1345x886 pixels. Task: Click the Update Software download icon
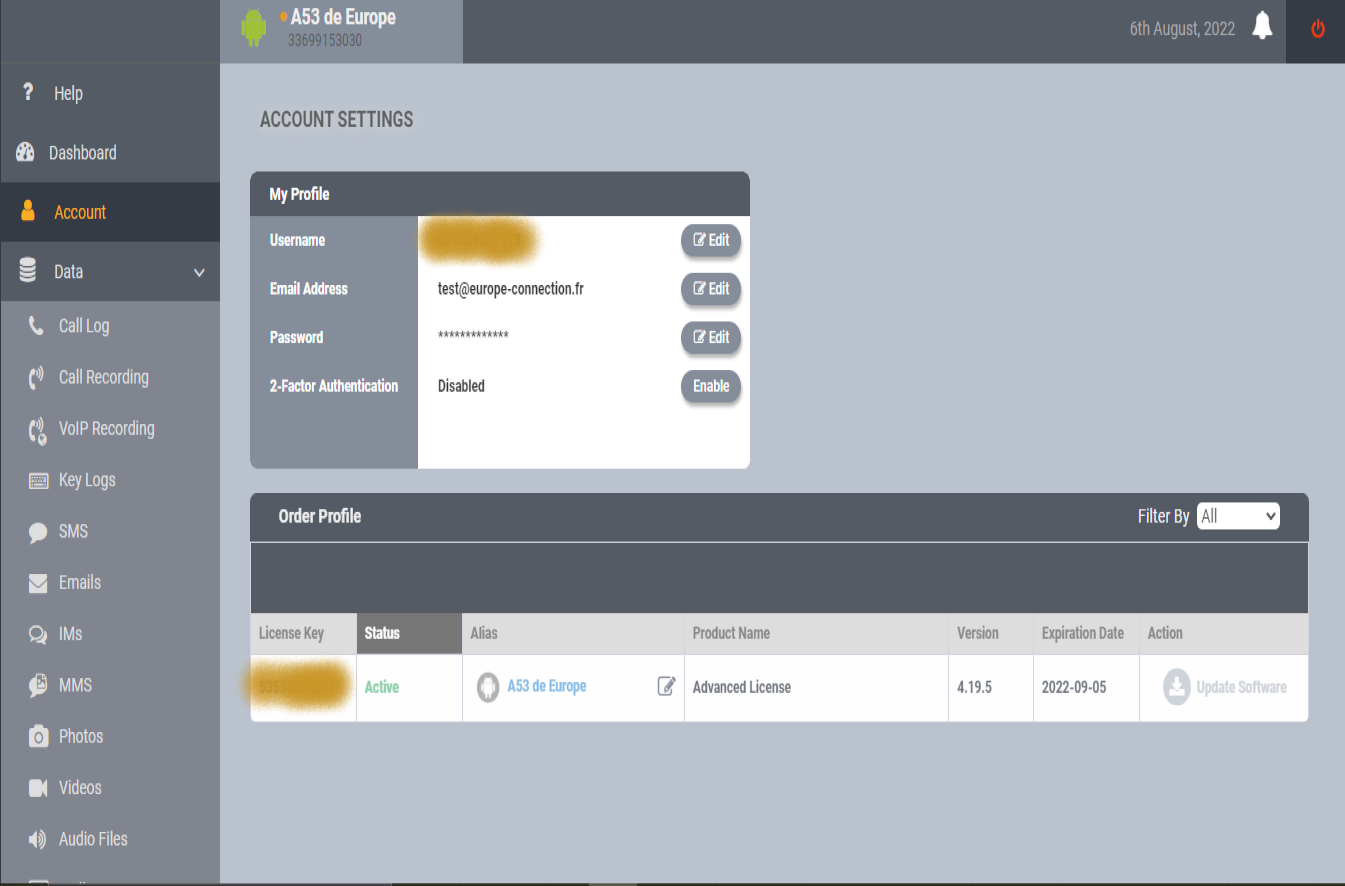click(1177, 687)
